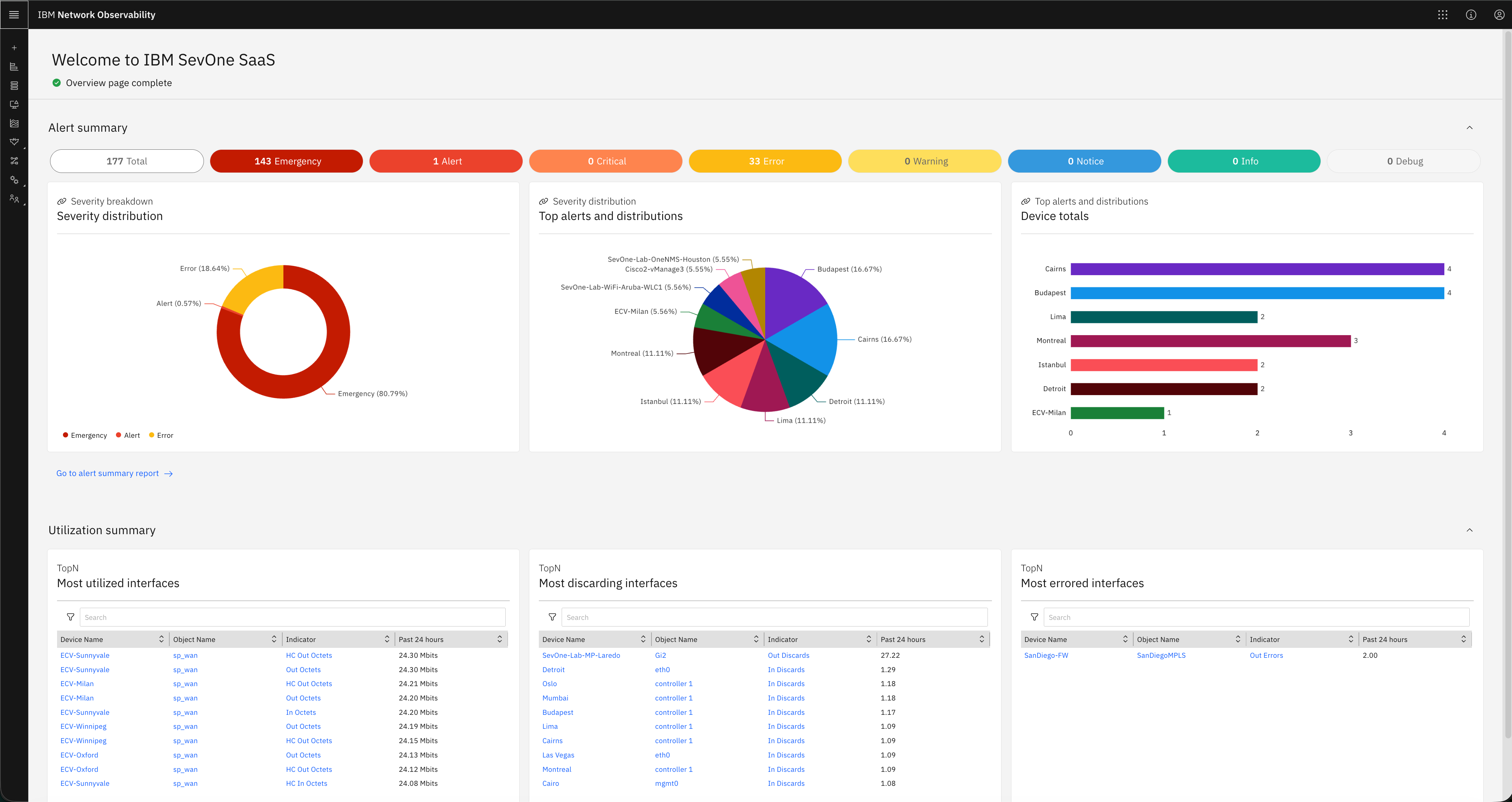Collapse the Utilization summary section

(1469, 530)
